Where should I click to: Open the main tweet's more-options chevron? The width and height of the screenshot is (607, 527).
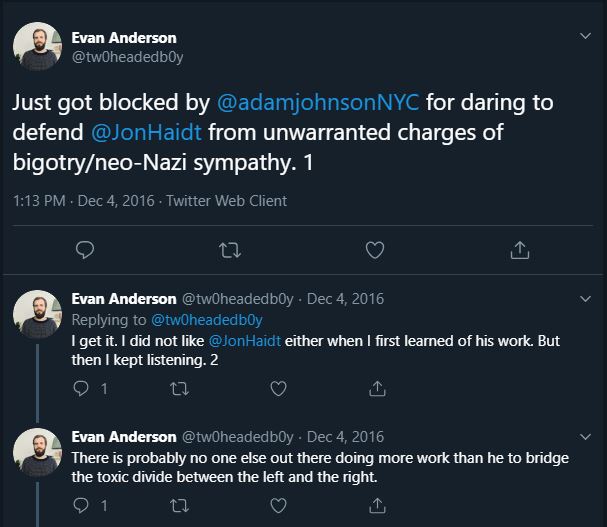point(586,36)
